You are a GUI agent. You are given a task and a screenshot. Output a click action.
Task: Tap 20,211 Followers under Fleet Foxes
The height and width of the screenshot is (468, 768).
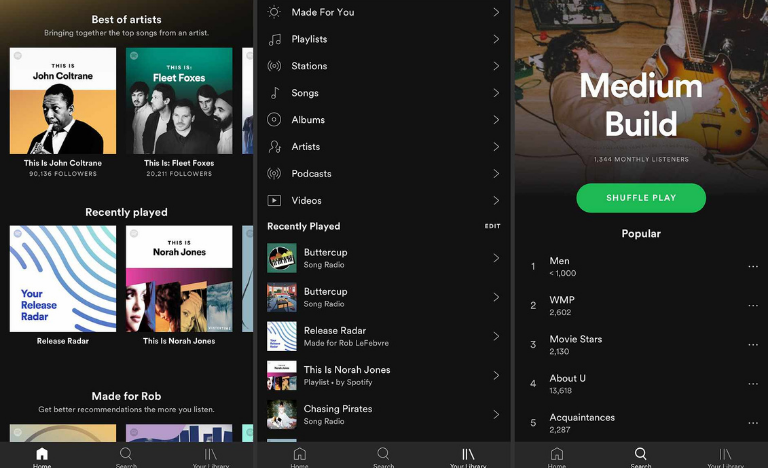(179, 173)
